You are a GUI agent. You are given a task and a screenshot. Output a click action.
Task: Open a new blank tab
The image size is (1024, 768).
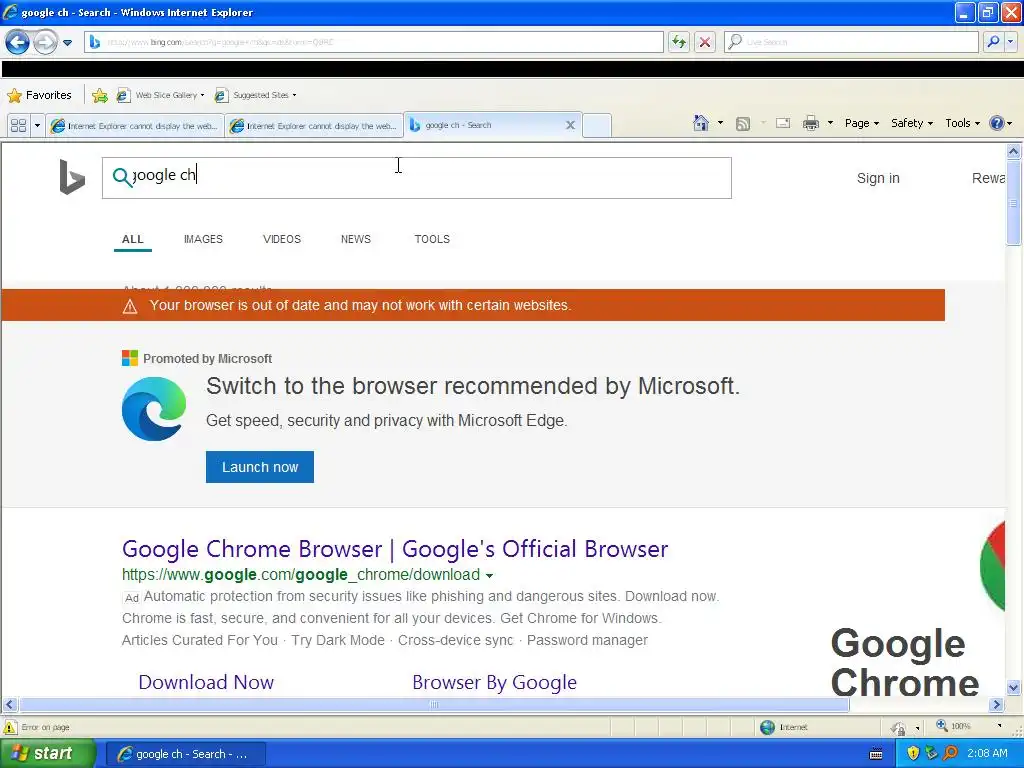[x=596, y=125]
